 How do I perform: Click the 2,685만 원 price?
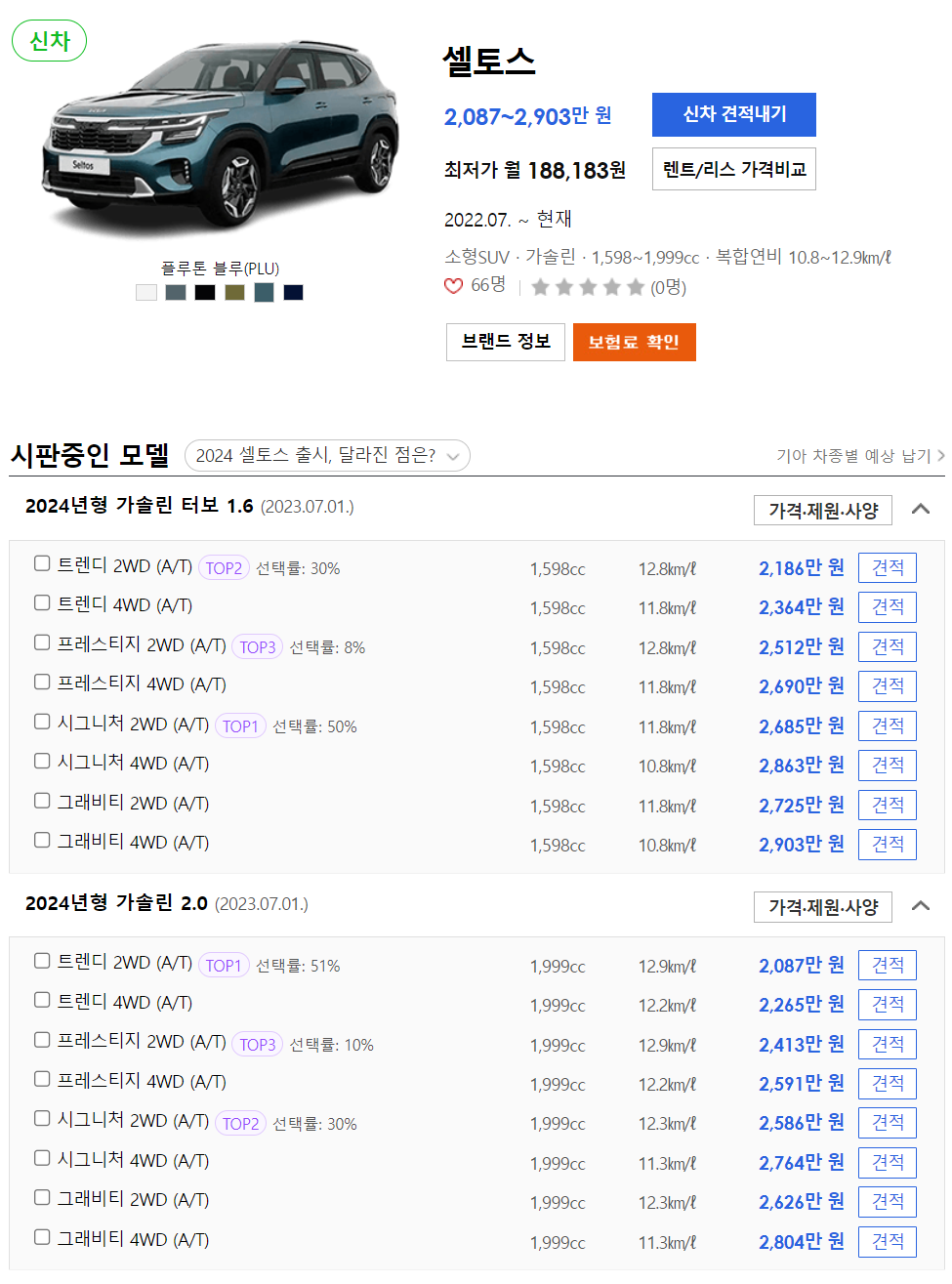click(x=802, y=726)
